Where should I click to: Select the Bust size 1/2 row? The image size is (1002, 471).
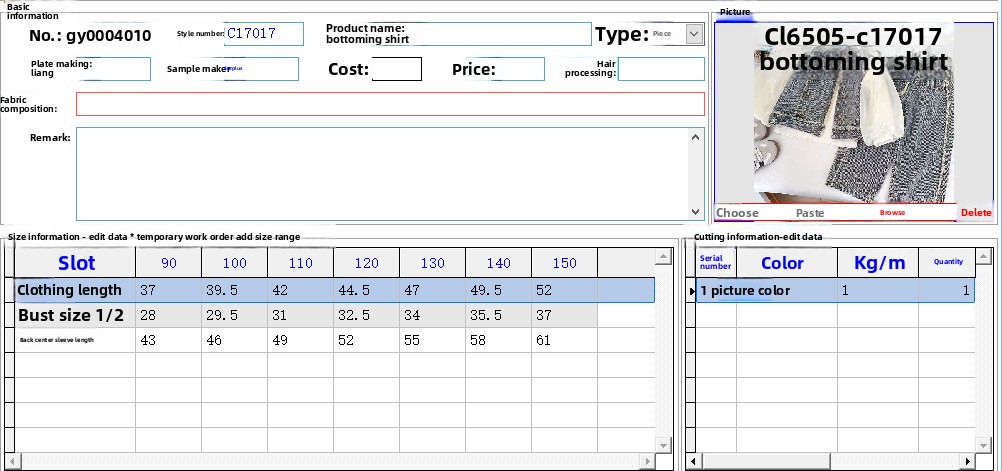[x=70, y=315]
